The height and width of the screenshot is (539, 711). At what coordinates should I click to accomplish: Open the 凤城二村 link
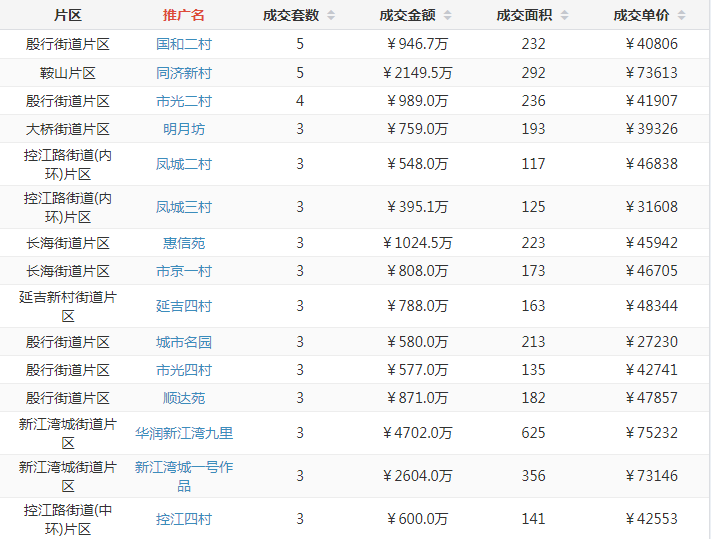(184, 164)
